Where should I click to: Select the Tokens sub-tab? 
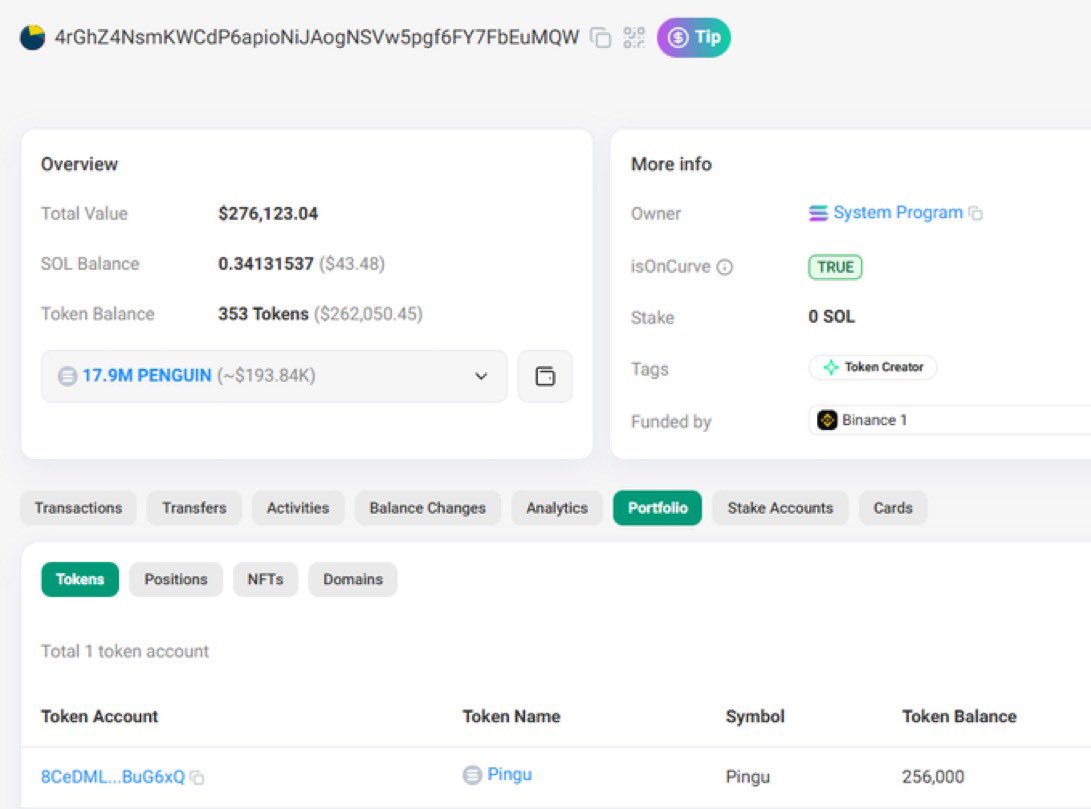click(x=80, y=579)
